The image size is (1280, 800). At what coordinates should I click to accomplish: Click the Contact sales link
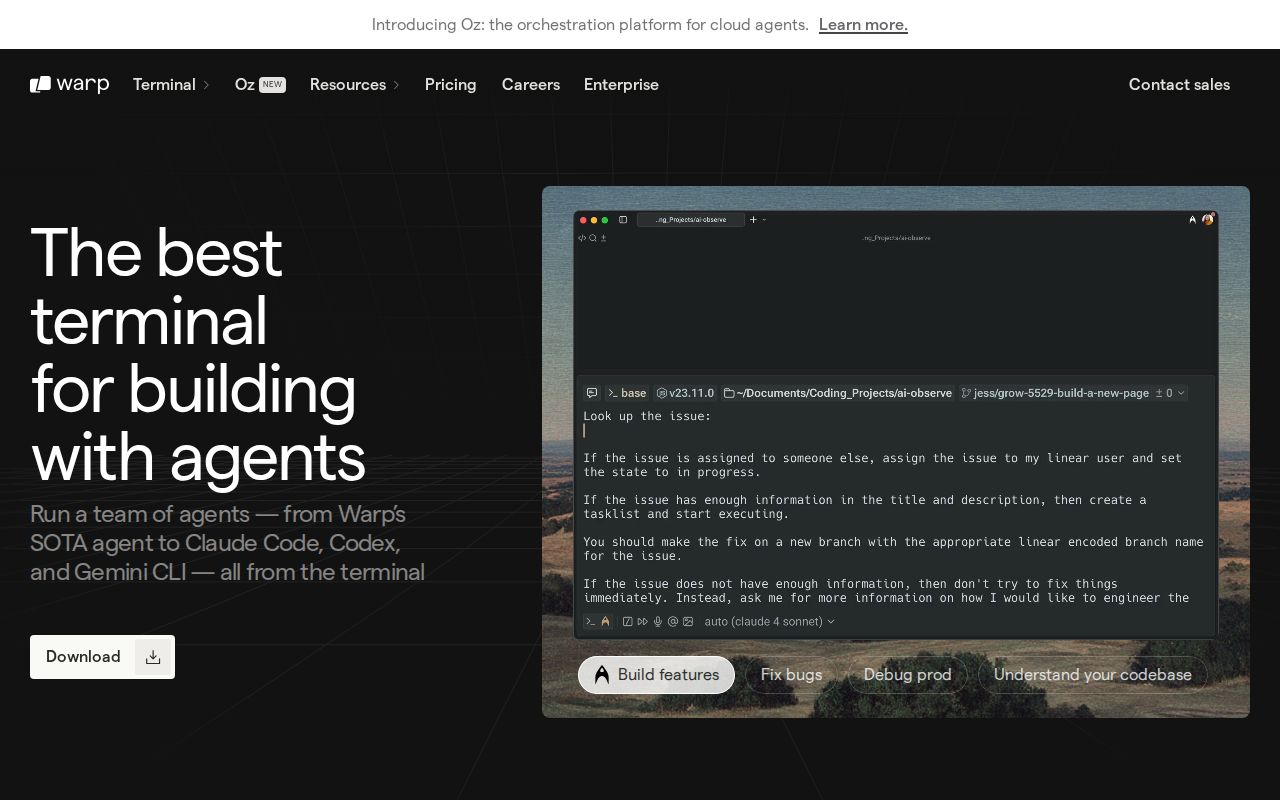1179,85
